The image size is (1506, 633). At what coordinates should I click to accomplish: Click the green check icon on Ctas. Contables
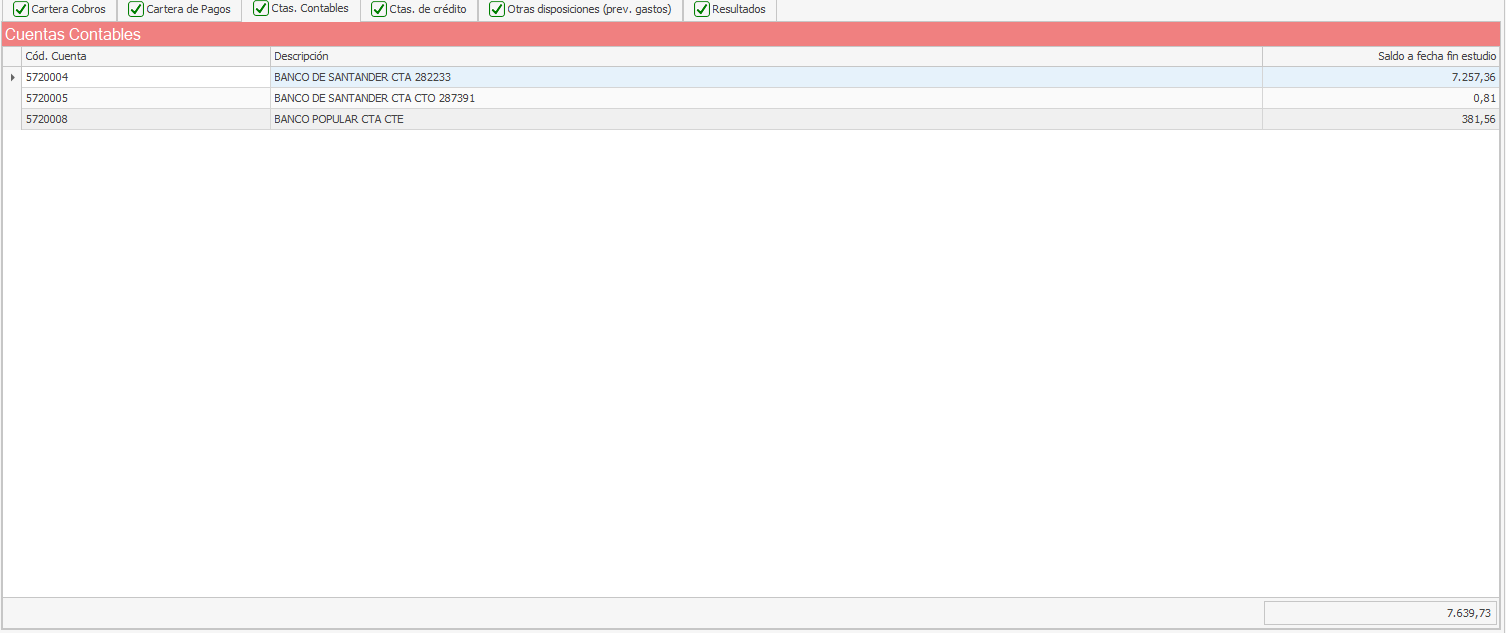(261, 8)
